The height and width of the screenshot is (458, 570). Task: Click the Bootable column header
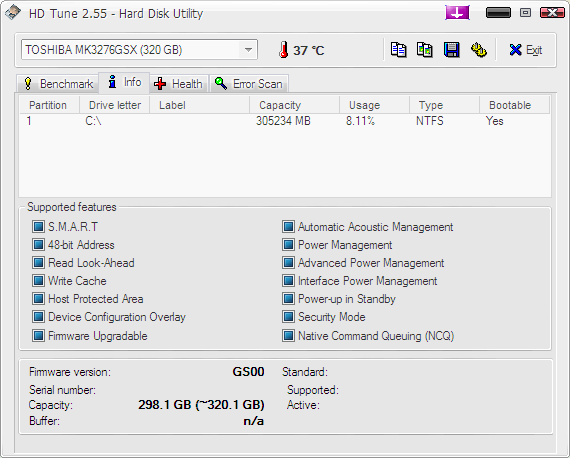(x=514, y=105)
